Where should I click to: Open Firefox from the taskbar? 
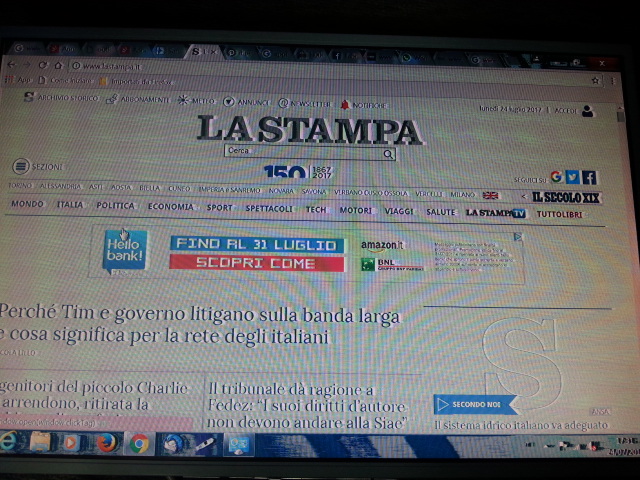click(107, 443)
